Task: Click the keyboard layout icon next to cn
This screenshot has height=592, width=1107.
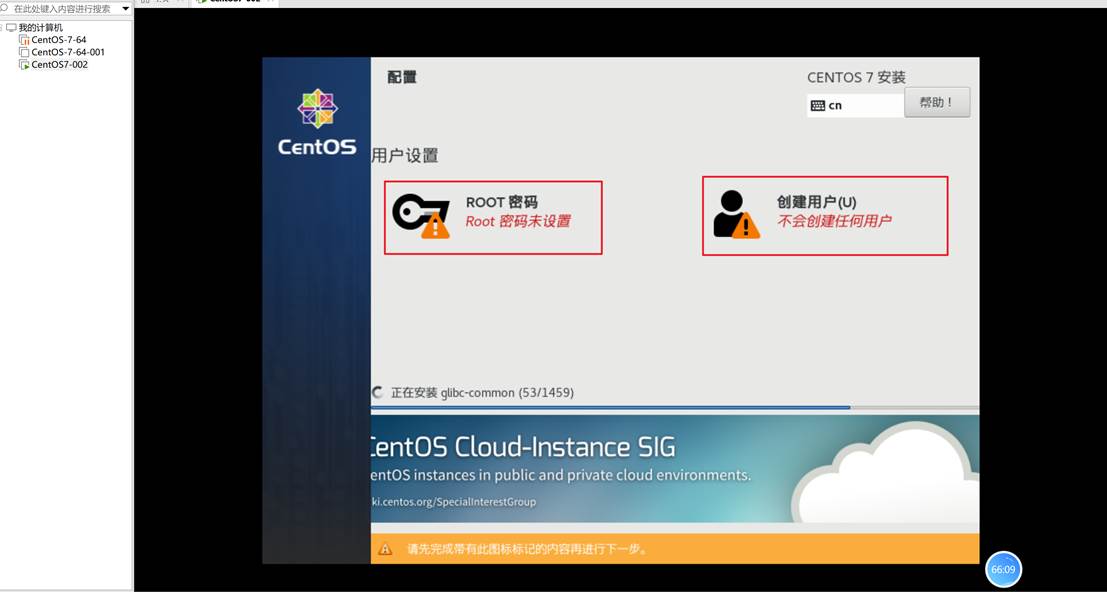Action: pyautogui.click(x=818, y=106)
